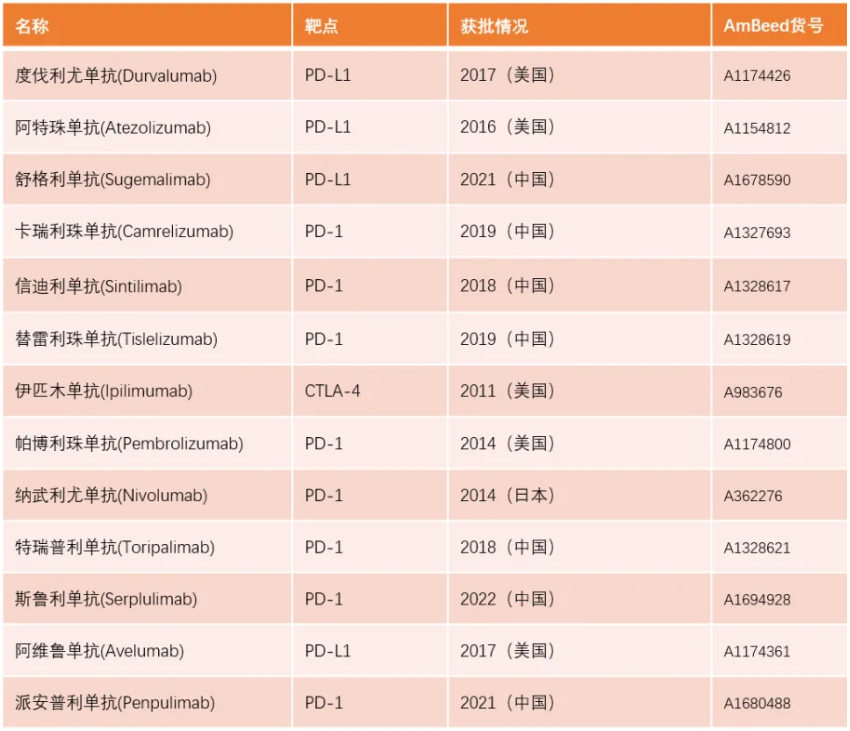Click the 名称 column header
Image resolution: width=850 pixels, height=731 pixels.
click(x=32, y=25)
